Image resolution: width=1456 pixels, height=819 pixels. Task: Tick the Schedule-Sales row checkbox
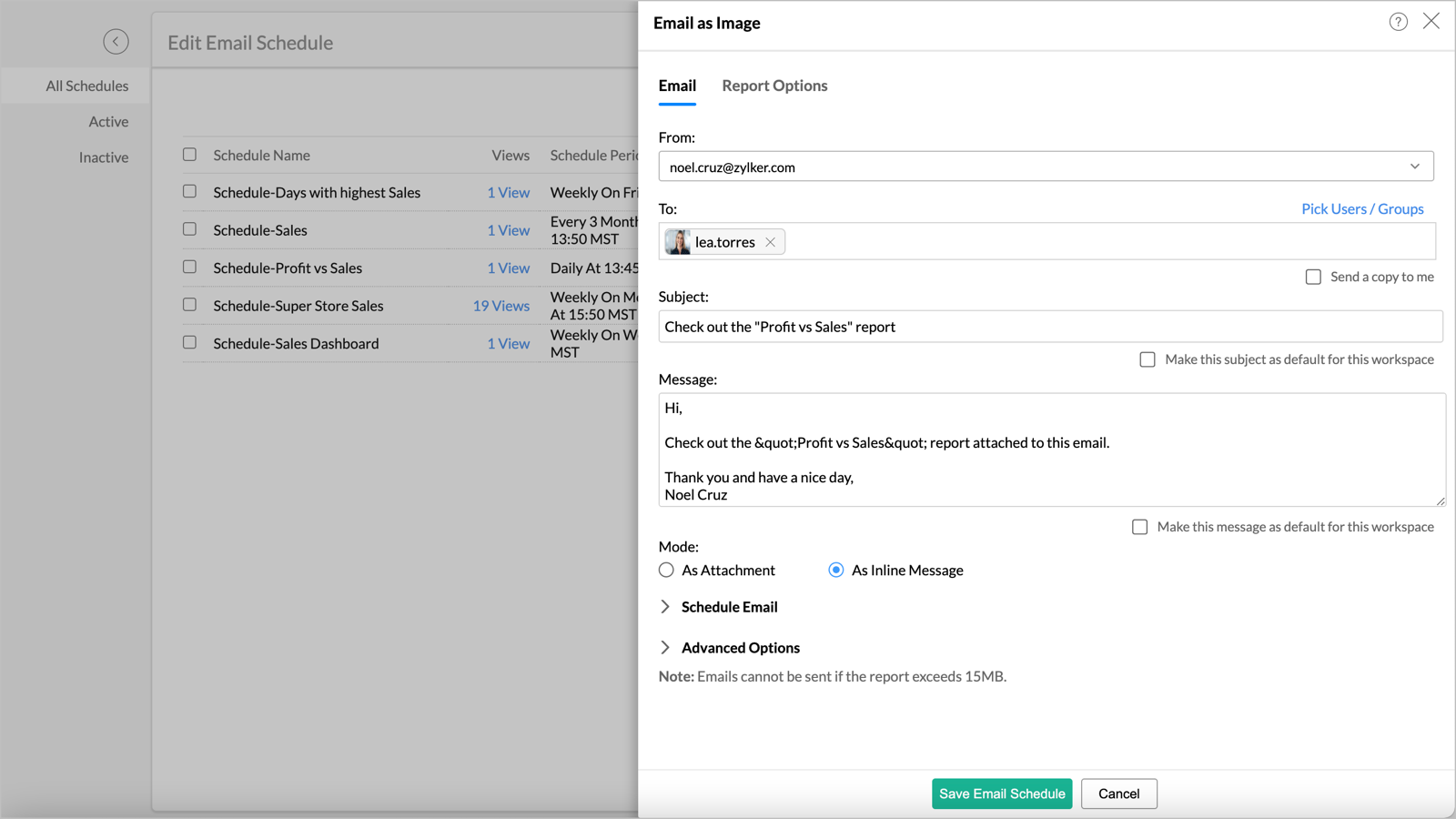coord(189,230)
